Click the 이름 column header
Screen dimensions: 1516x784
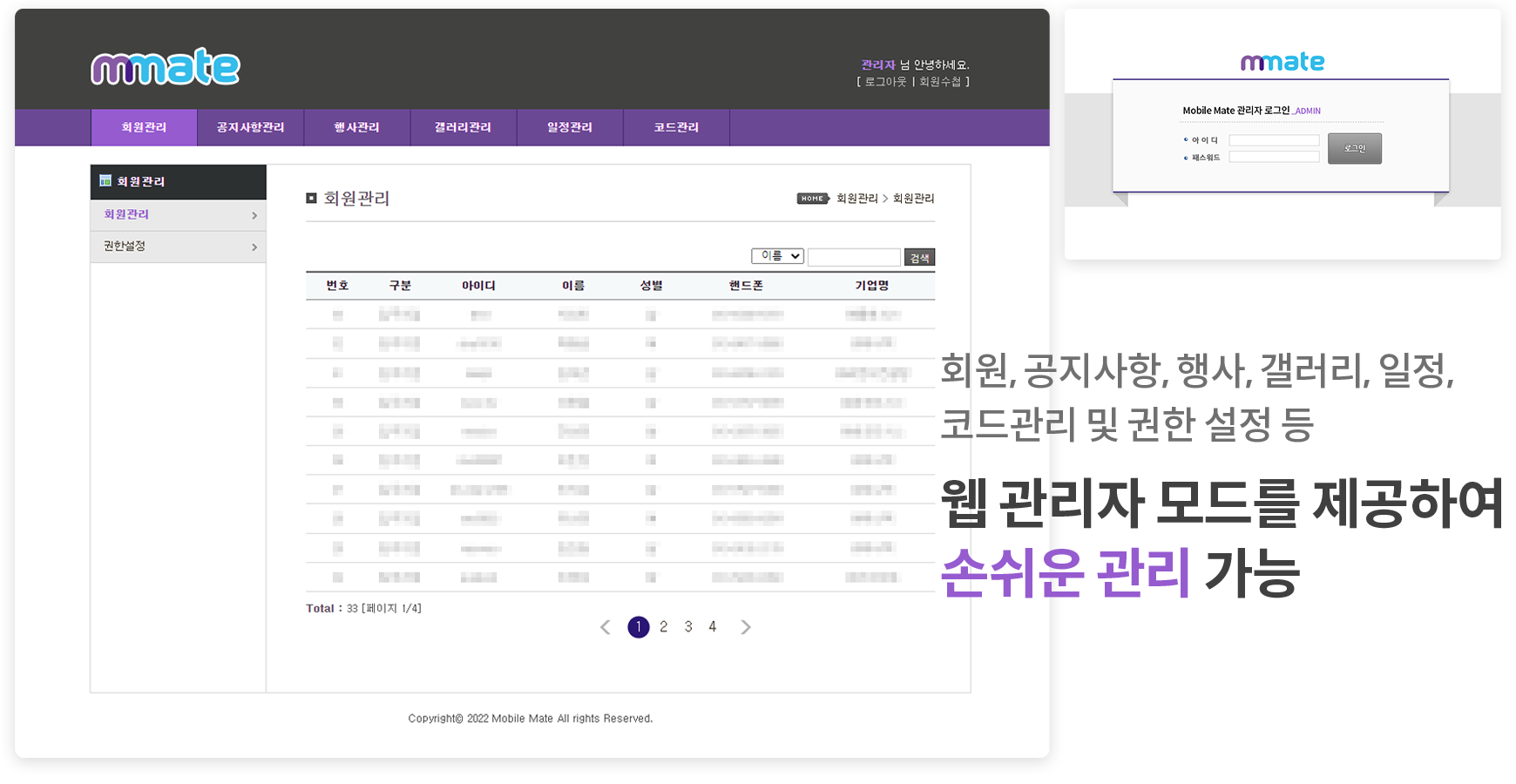(x=573, y=286)
